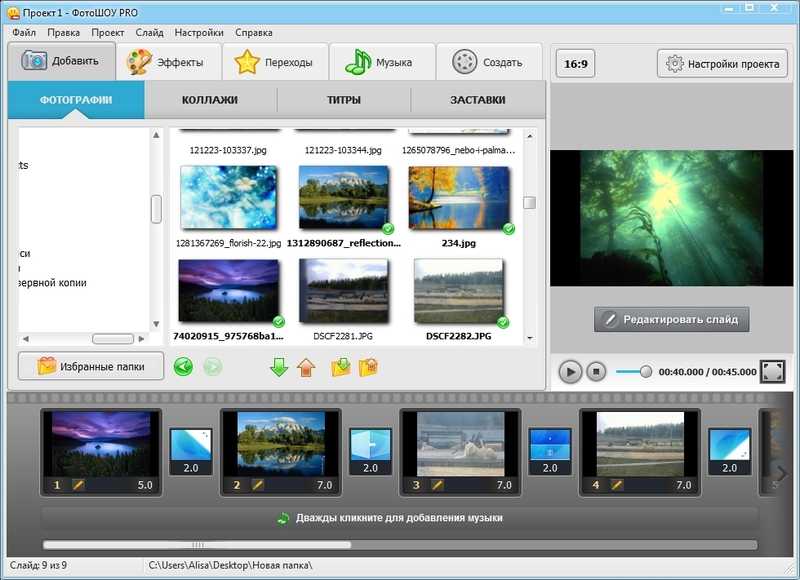Open Настройки проекта
The height and width of the screenshot is (580, 800).
tap(722, 64)
